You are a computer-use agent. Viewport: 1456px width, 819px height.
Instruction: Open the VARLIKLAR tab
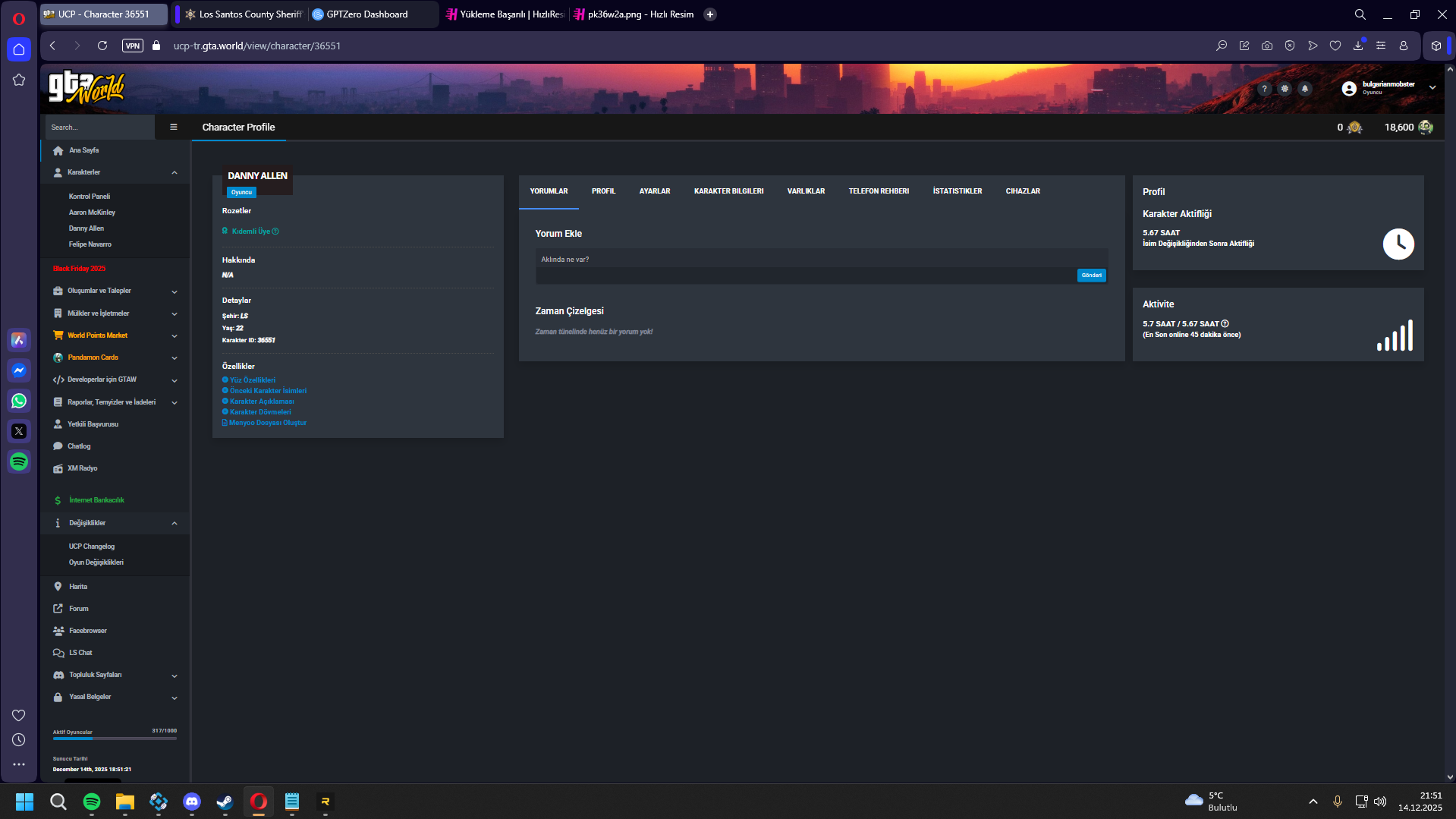point(806,191)
